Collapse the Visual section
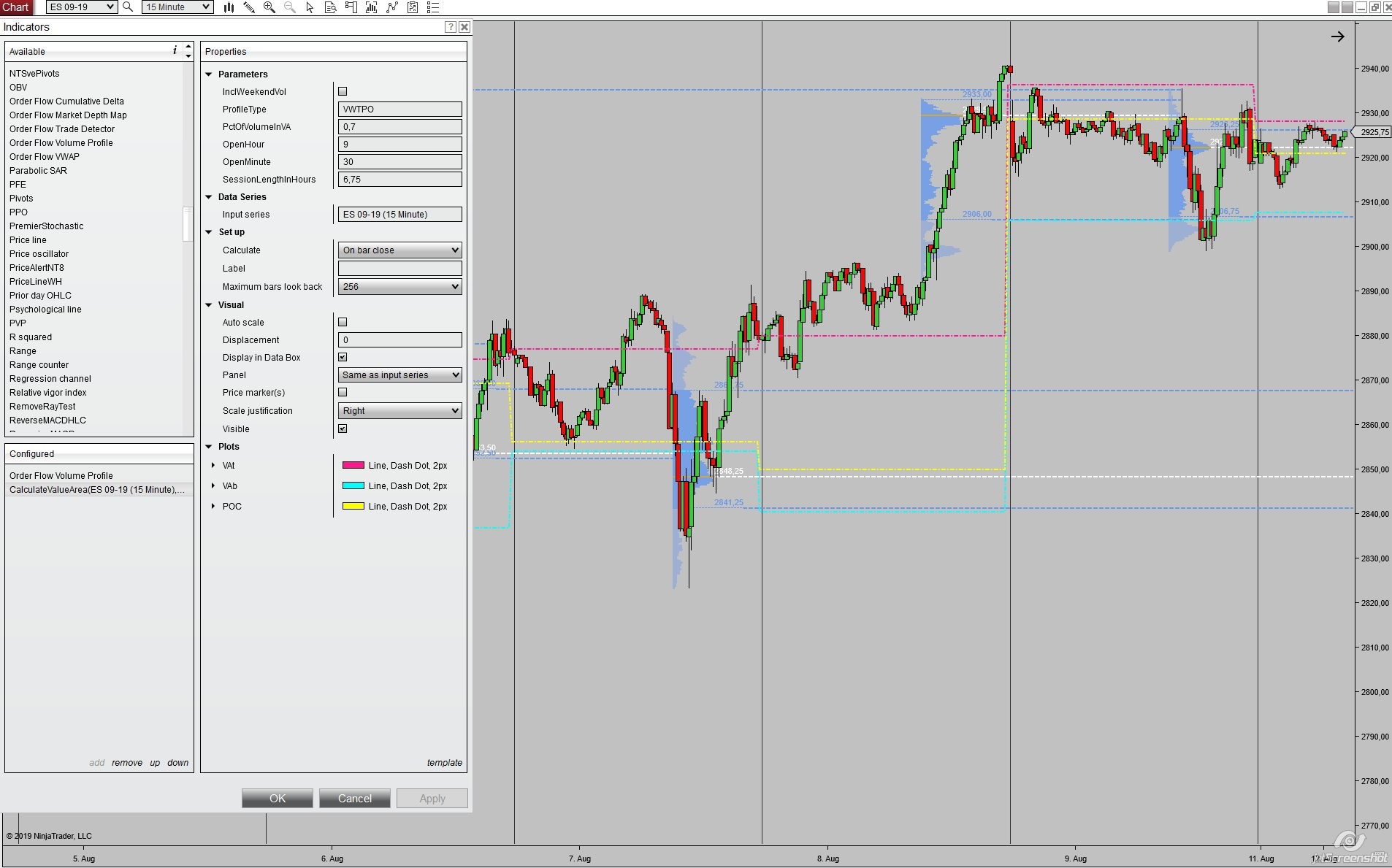The height and width of the screenshot is (868, 1392). pos(209,304)
